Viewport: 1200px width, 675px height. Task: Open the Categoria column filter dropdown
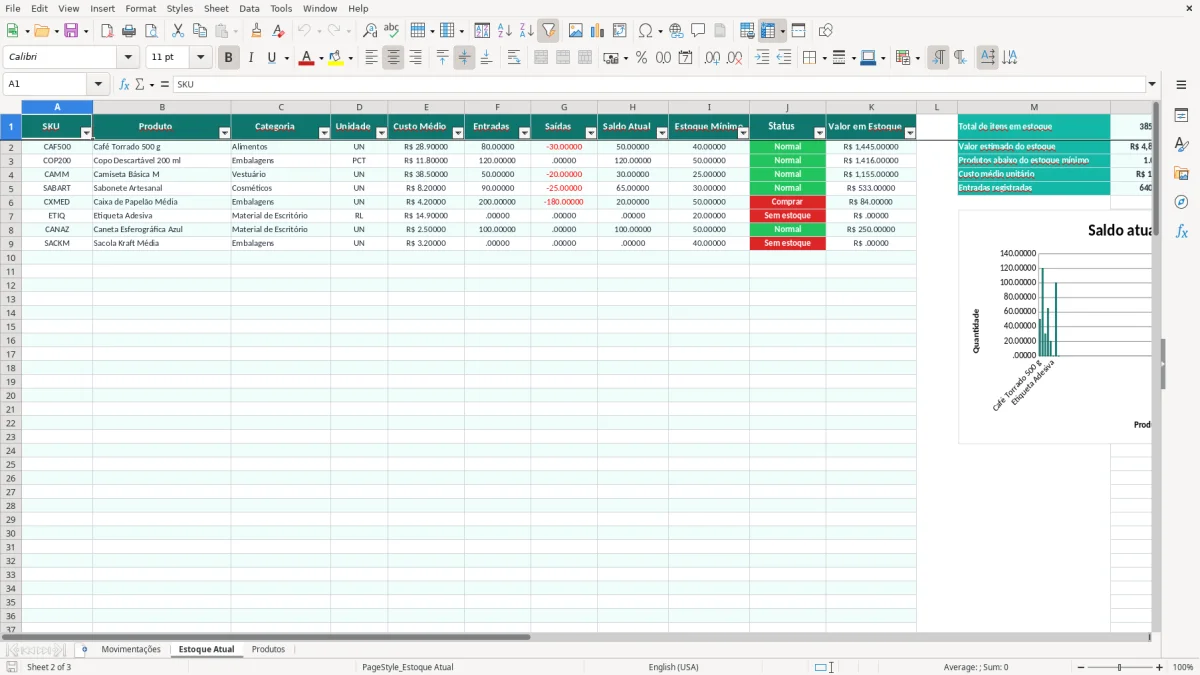(324, 133)
